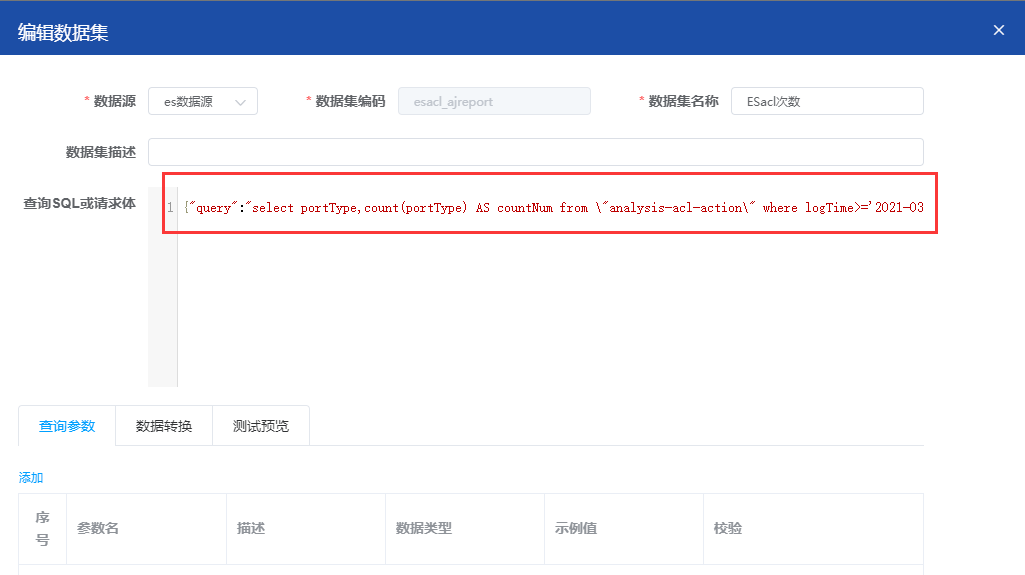Focus the 数据集名称 input field
This screenshot has width=1025, height=575.
coord(826,101)
